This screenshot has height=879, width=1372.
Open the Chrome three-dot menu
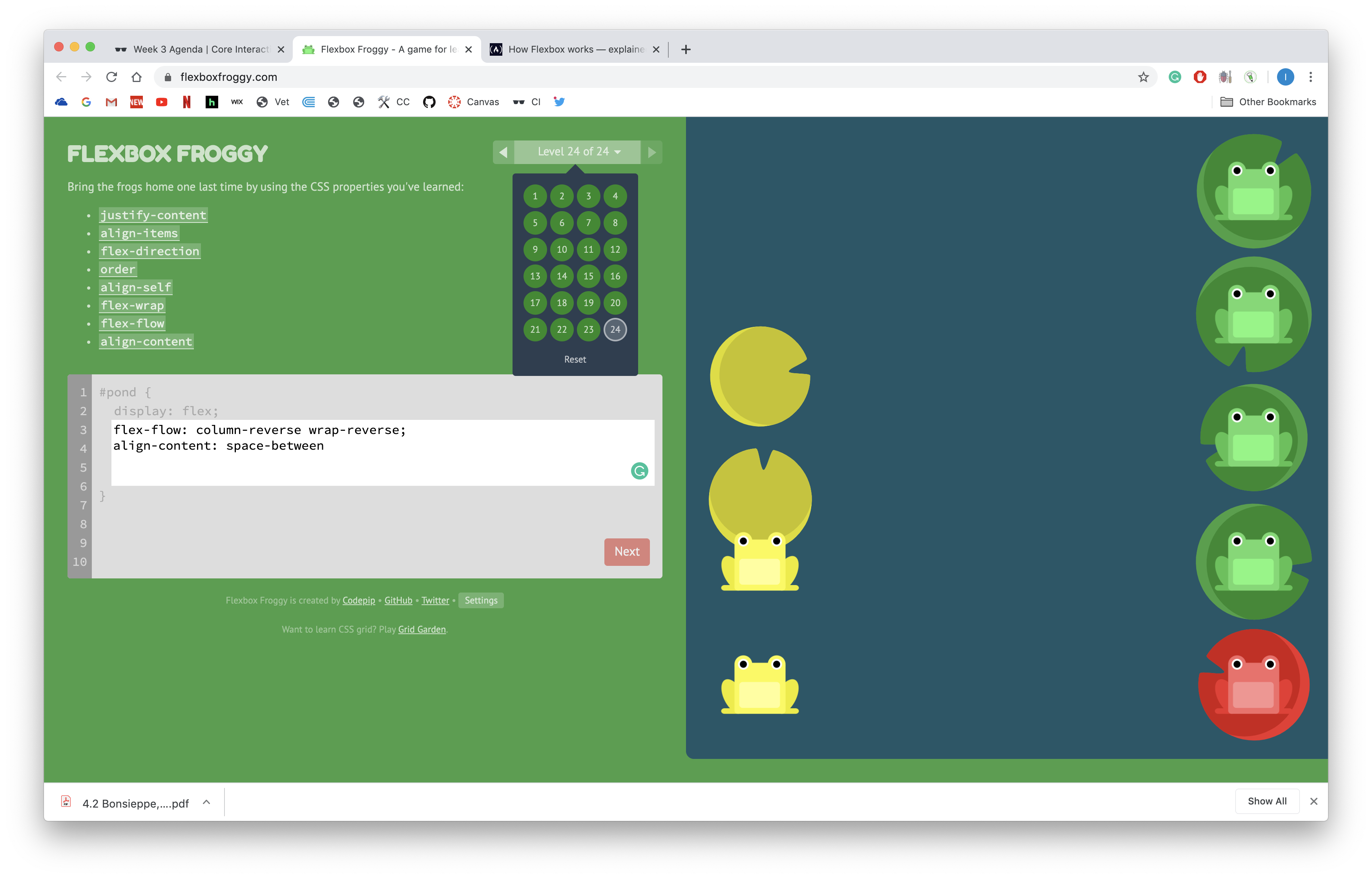click(x=1310, y=77)
